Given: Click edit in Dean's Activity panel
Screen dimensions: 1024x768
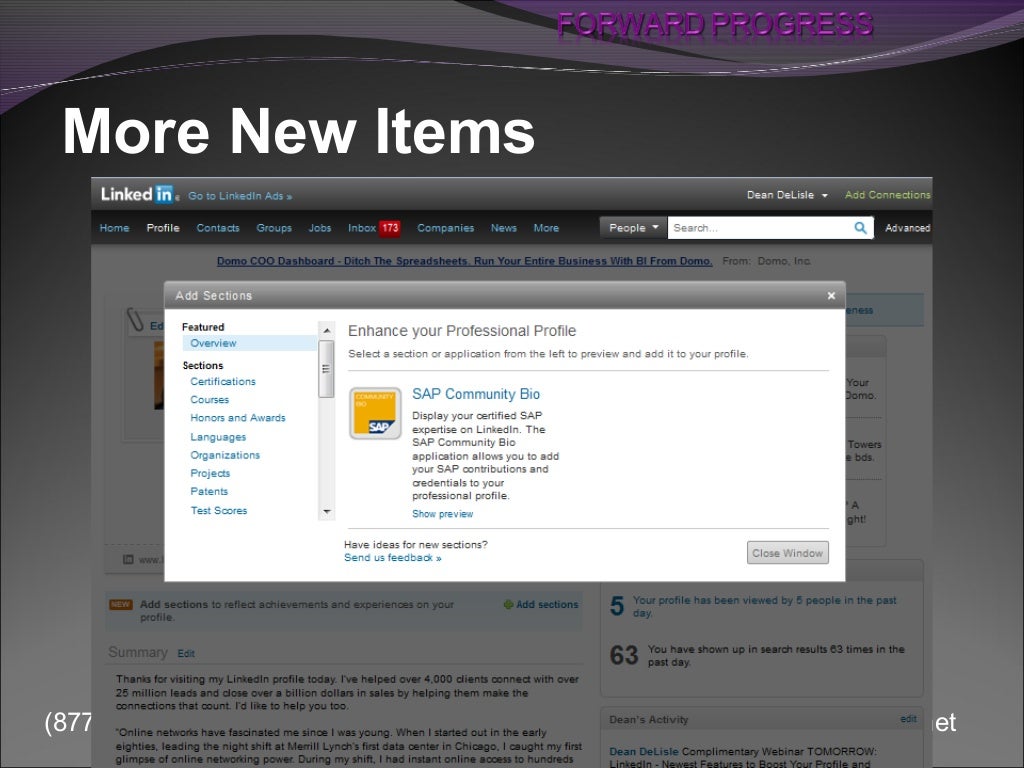Looking at the screenshot, I should point(908,719).
